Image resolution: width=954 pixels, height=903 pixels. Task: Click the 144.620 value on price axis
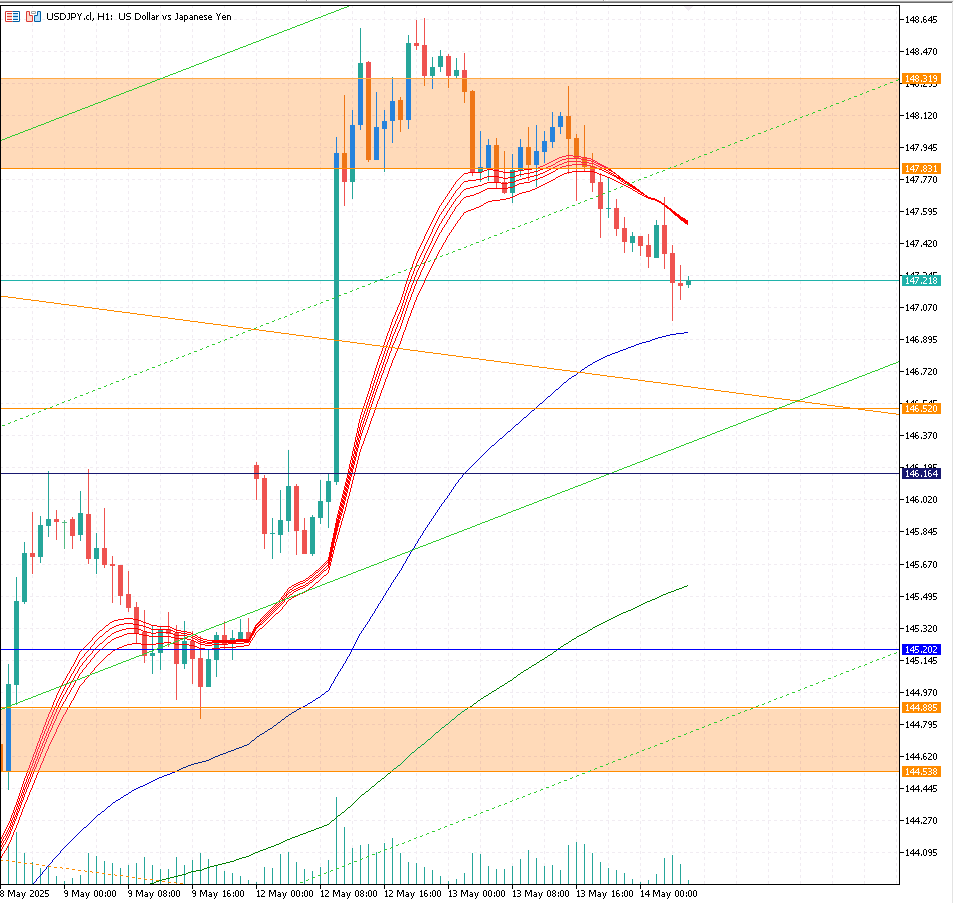[921, 757]
